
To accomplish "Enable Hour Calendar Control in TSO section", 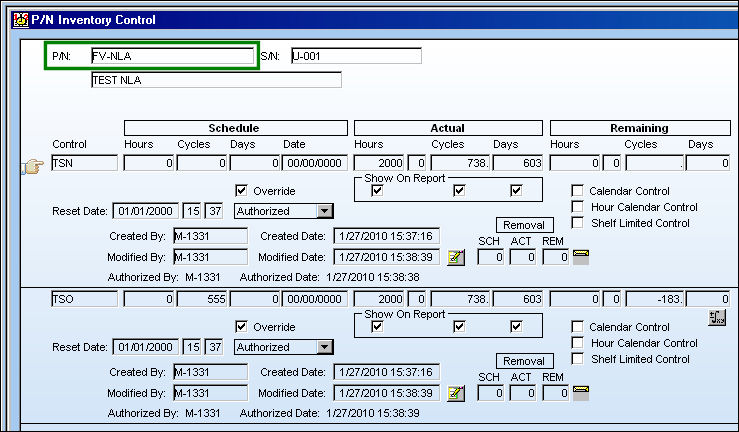I will [577, 342].
